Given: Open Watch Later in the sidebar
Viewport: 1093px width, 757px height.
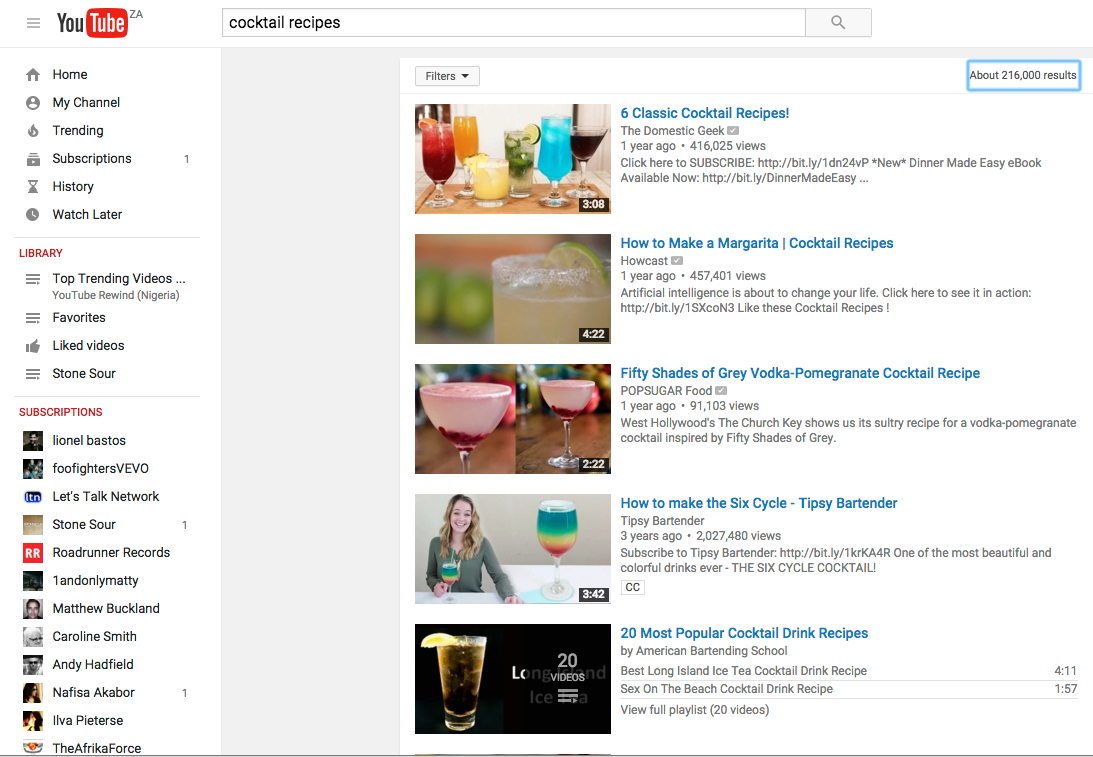Looking at the screenshot, I should pyautogui.click(x=87, y=214).
